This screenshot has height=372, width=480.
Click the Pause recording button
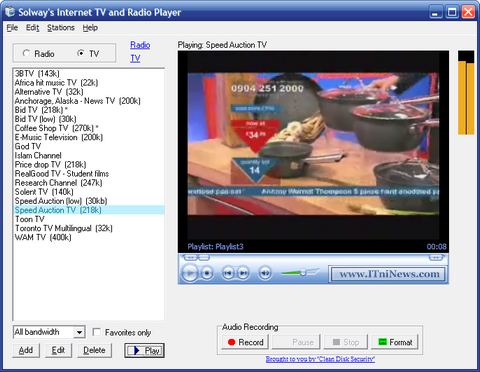tap(296, 342)
